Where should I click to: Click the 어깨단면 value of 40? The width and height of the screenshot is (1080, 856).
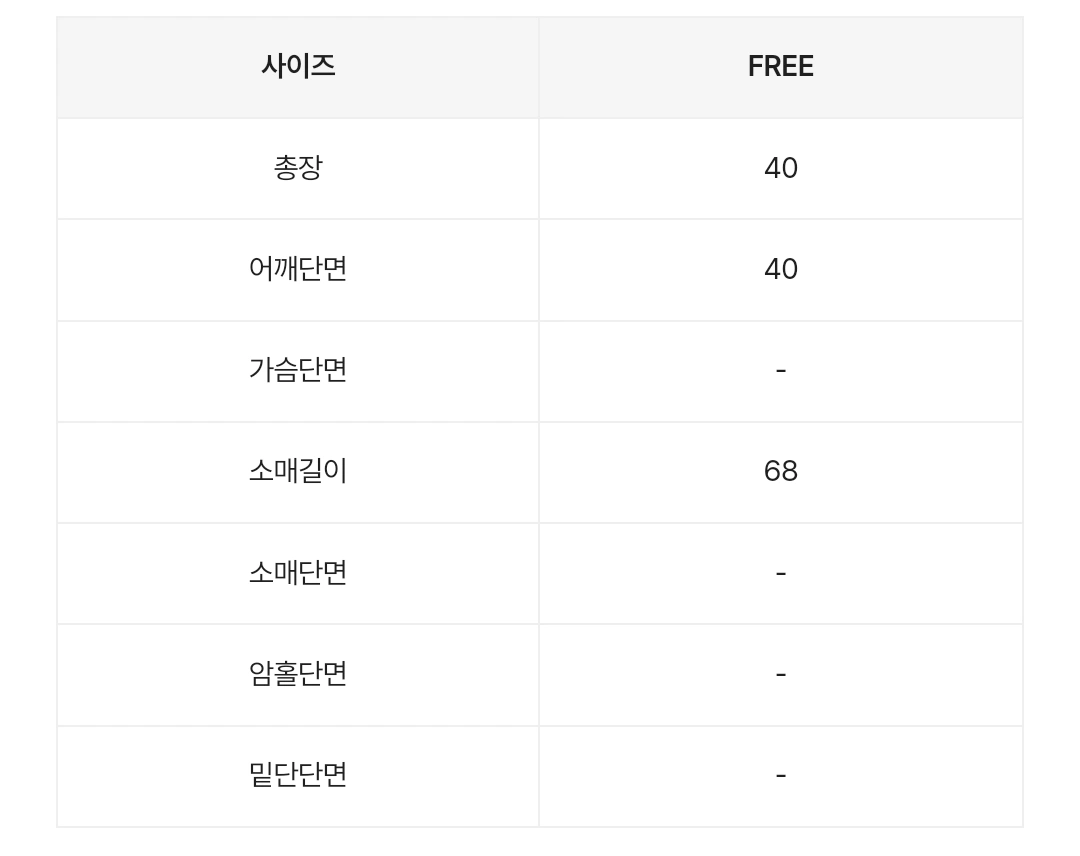(780, 269)
